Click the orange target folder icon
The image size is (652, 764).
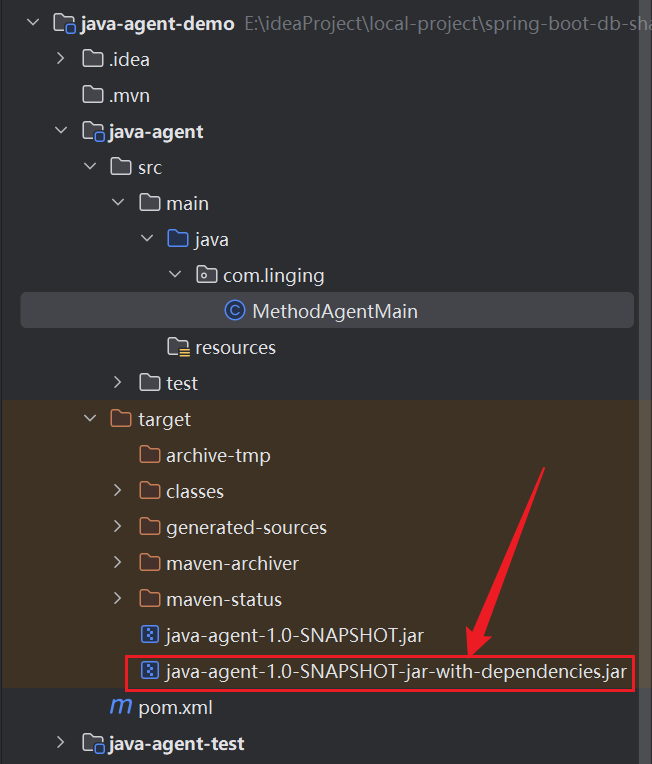click(121, 419)
